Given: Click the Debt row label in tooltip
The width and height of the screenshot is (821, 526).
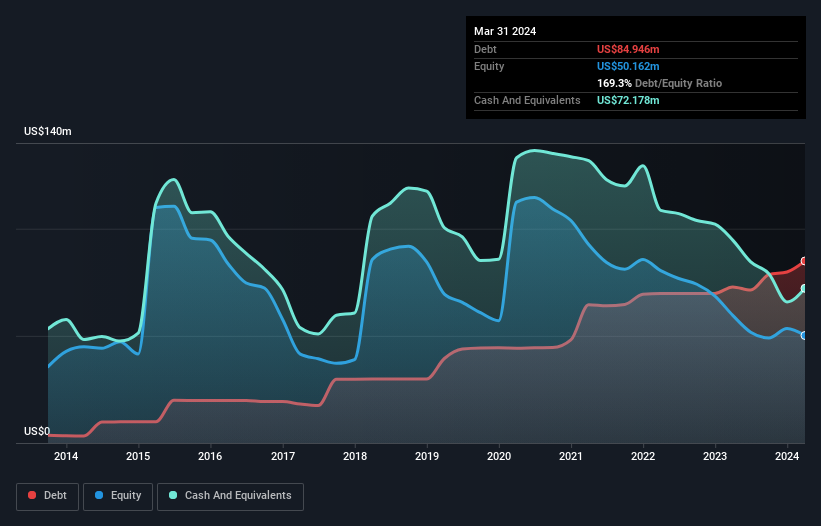Looking at the screenshot, I should 485,49.
